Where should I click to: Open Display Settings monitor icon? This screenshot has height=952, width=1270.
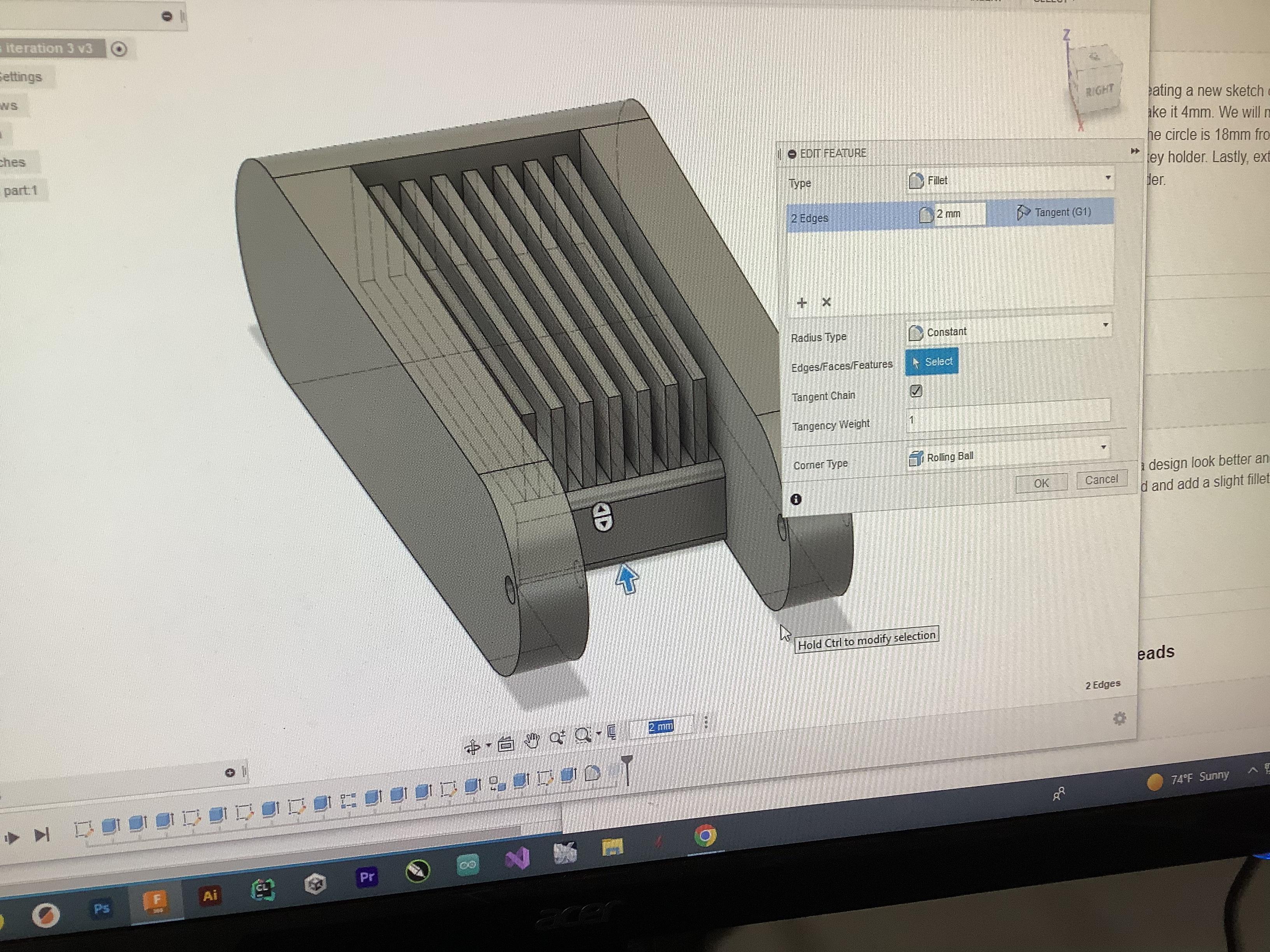(x=612, y=732)
